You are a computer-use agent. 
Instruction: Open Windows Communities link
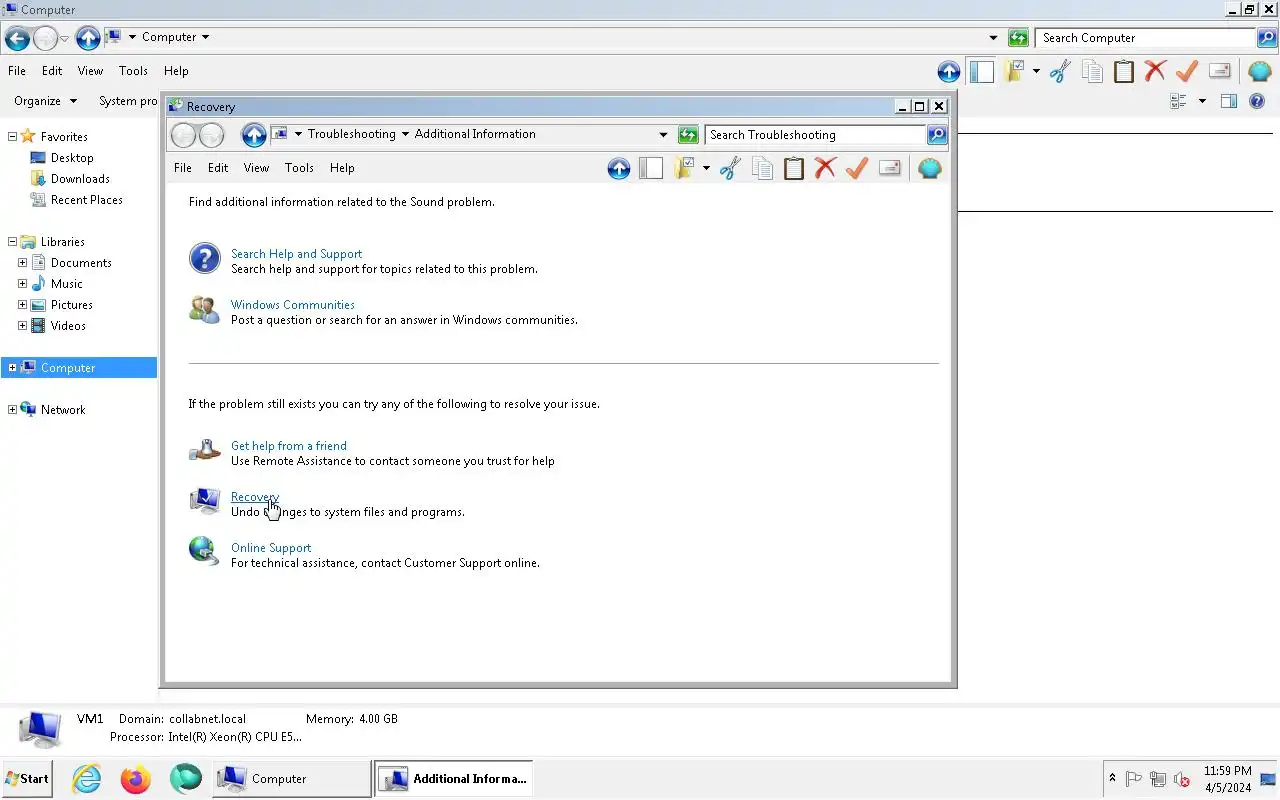tap(293, 305)
